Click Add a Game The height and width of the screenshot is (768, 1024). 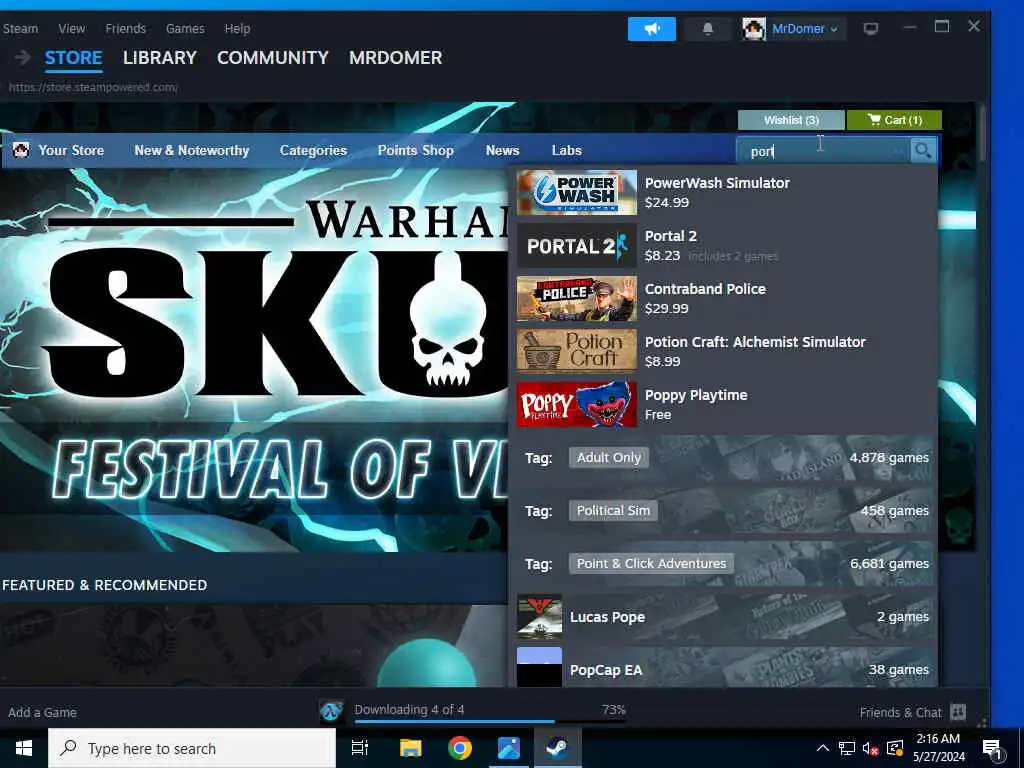(42, 712)
